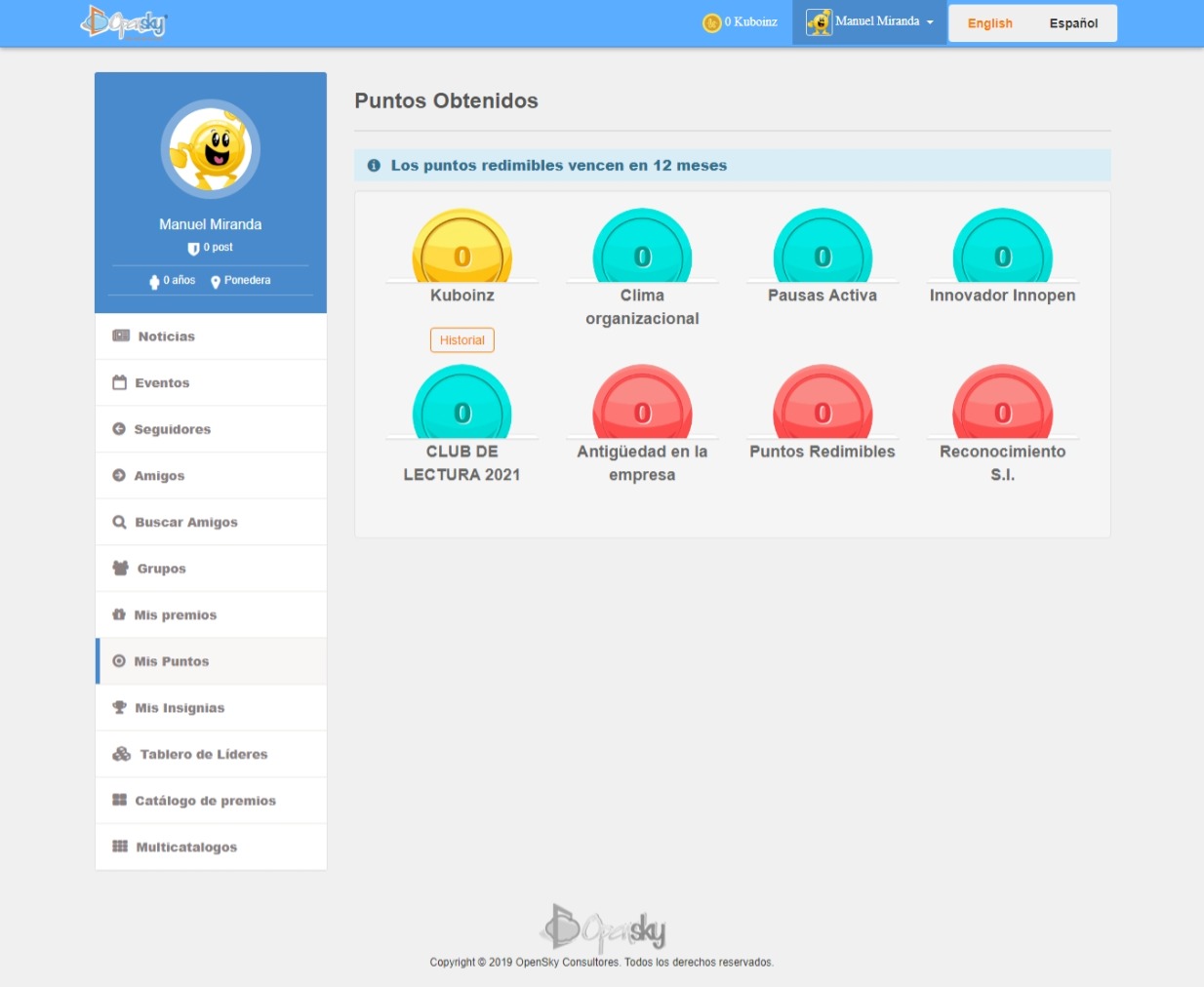Image resolution: width=1204 pixels, height=987 pixels.
Task: Open the Manuel Miranda dropdown menu
Action: tap(869, 21)
